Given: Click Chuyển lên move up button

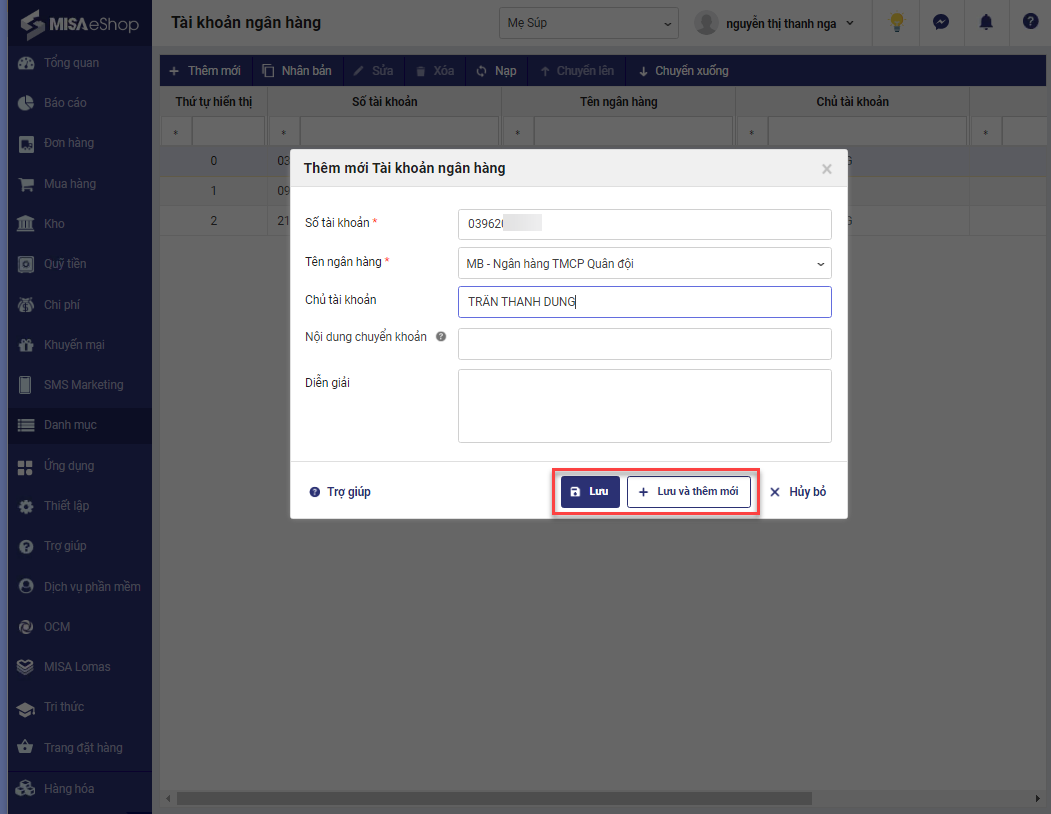Looking at the screenshot, I should [577, 71].
